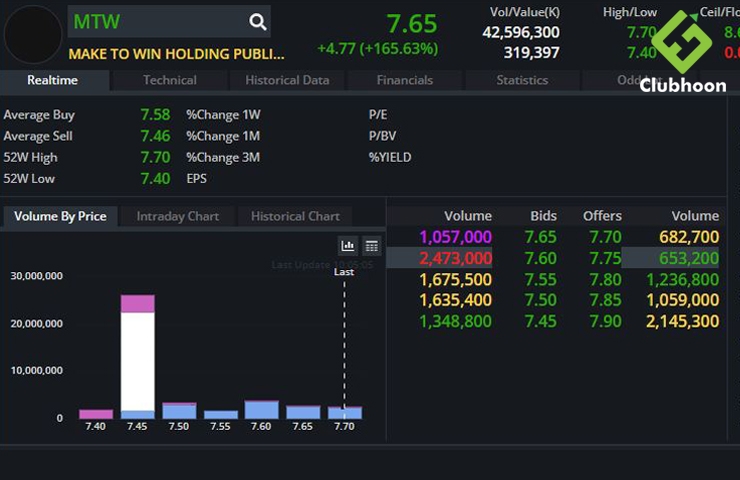Click offer volume 653,200
The image size is (740, 480).
[x=689, y=258]
